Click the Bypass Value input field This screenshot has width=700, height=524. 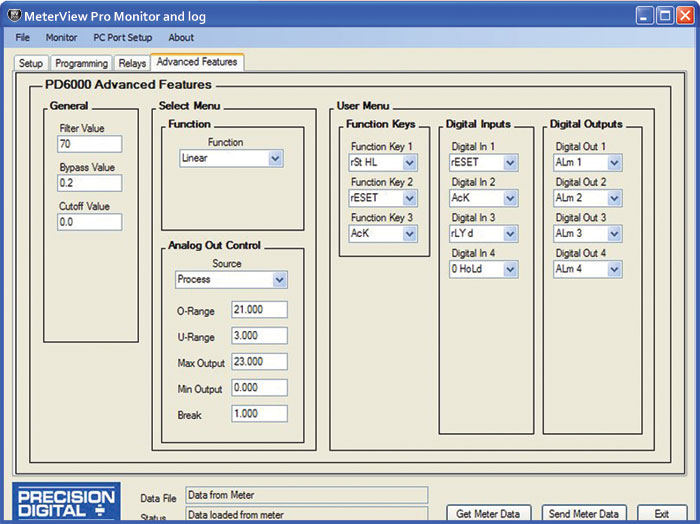(x=89, y=183)
